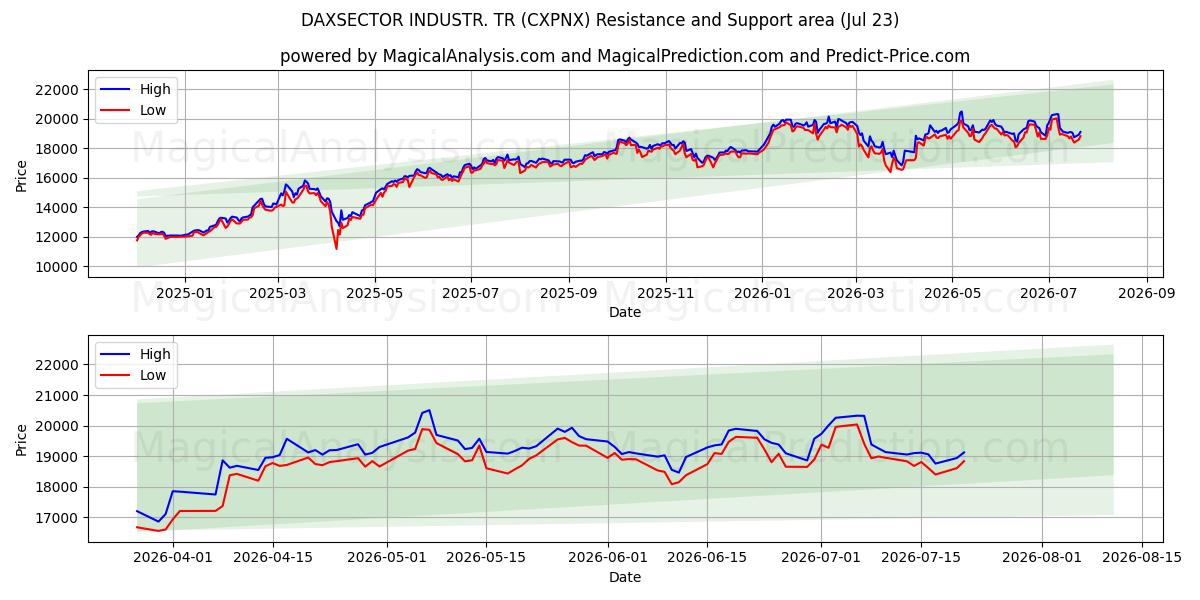Image resolution: width=1200 pixels, height=600 pixels.
Task: Click the subtitle 'powered by MagicalAnalysis.com'
Action: click(x=417, y=56)
